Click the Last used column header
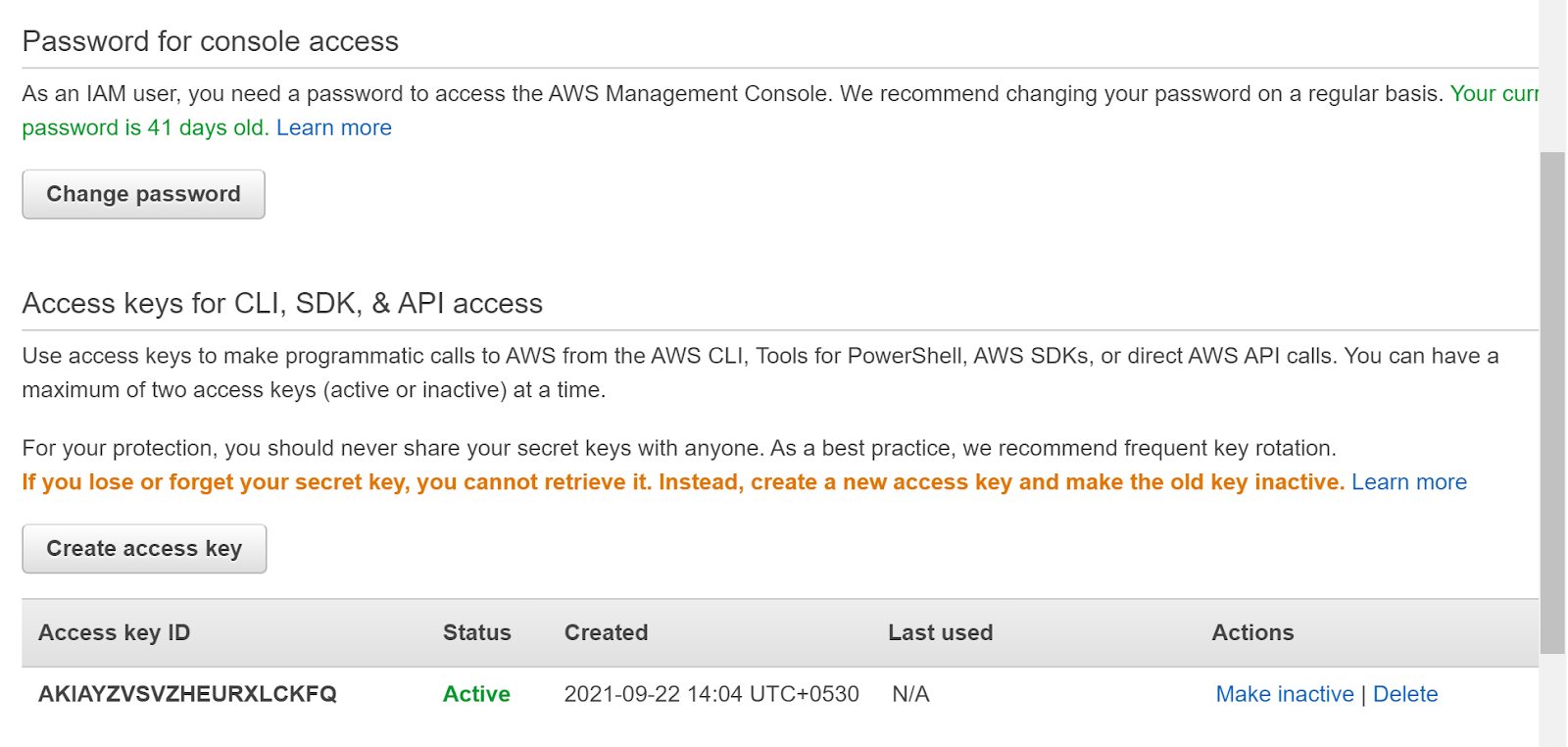This screenshot has width=1568, height=747. pyautogui.click(x=940, y=633)
